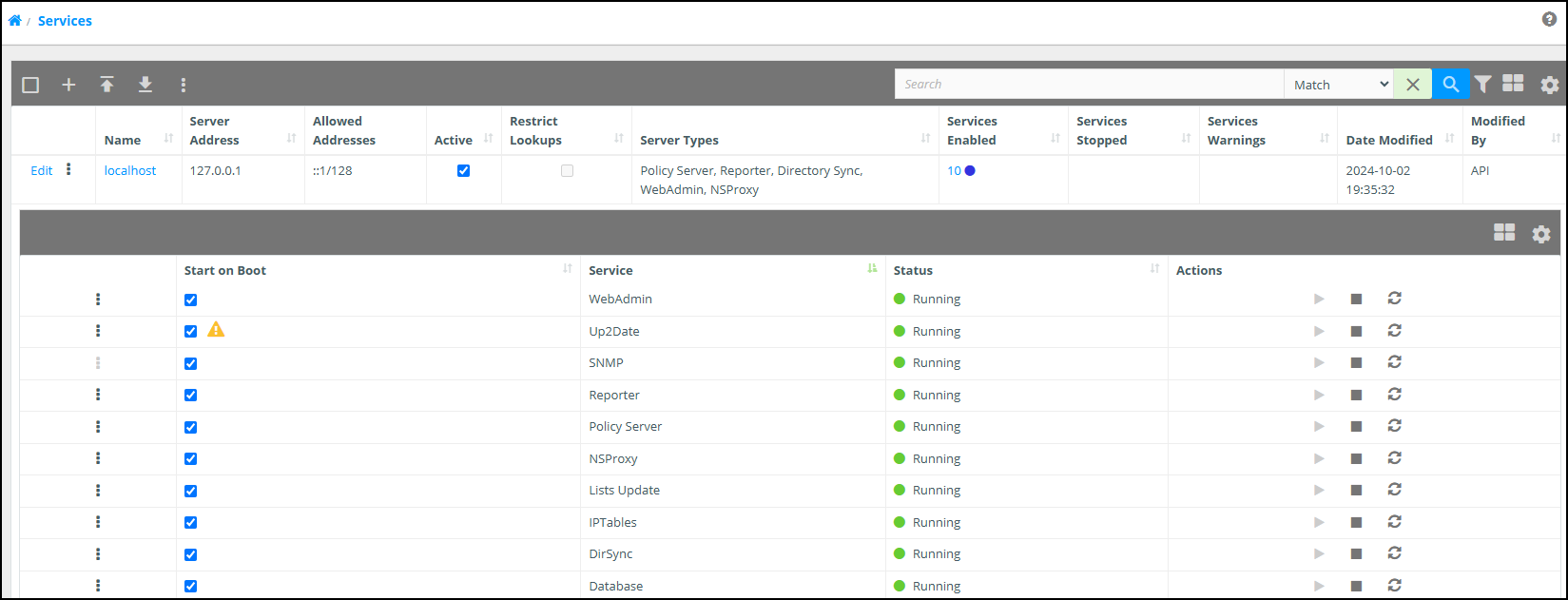Uncheck Active checkbox for localhost
Screen dimensions: 1568x600
pyautogui.click(x=463, y=171)
